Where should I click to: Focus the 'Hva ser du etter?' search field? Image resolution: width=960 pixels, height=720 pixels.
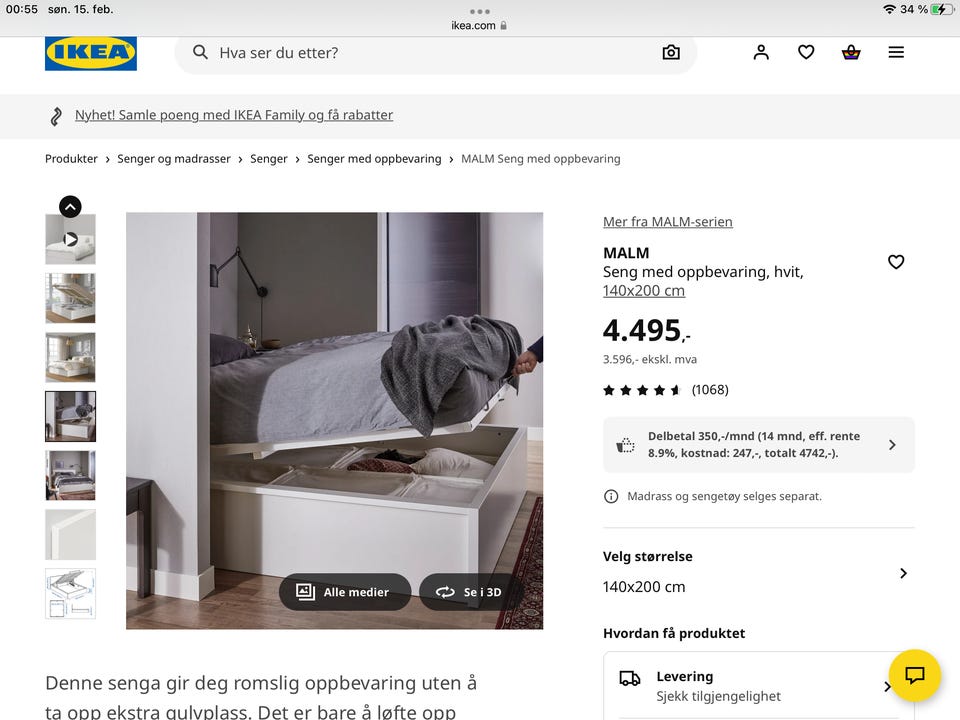point(435,53)
